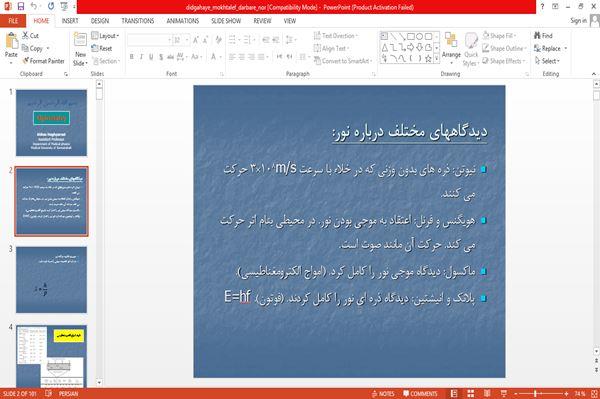Switch to Normal view in the status bar
600x399 pixels.
pyautogui.click(x=454, y=394)
